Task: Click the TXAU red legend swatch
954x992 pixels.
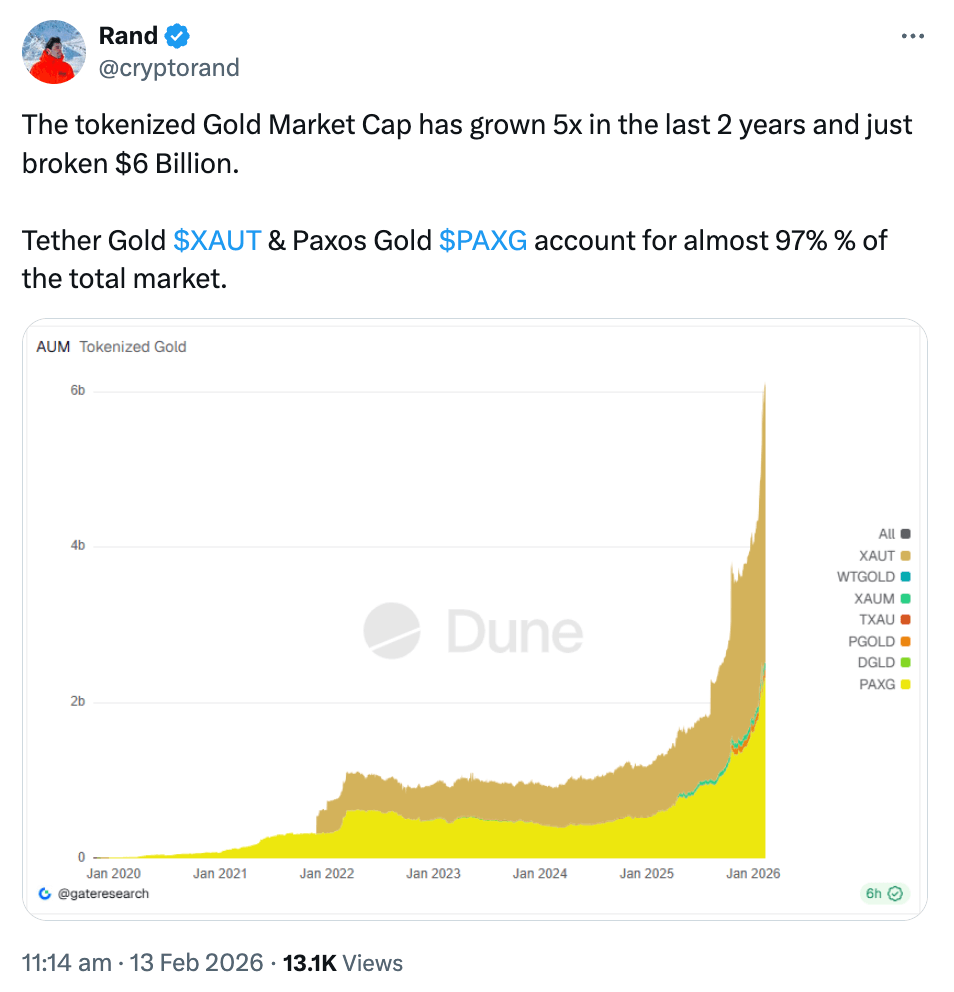Action: [905, 620]
